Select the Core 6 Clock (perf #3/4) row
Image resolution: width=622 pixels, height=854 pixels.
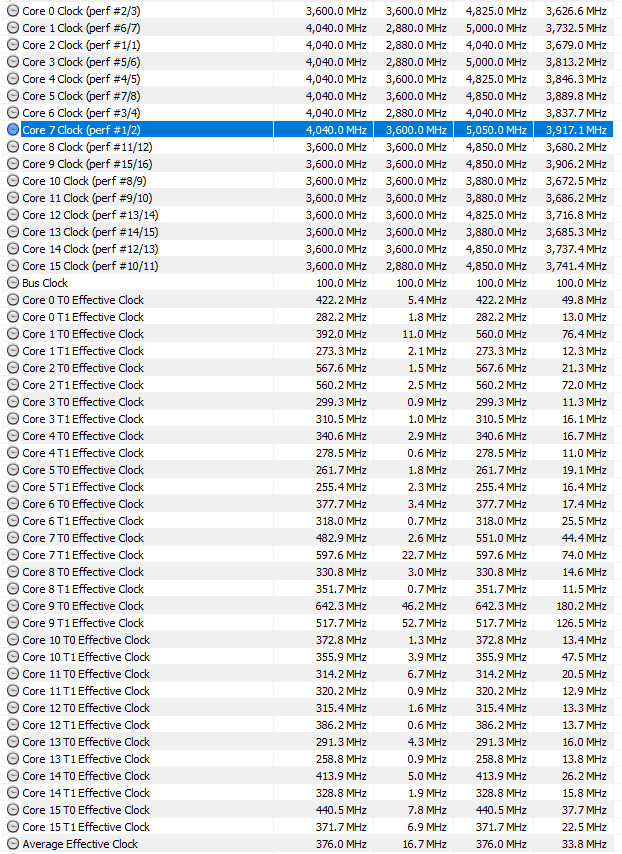point(307,113)
